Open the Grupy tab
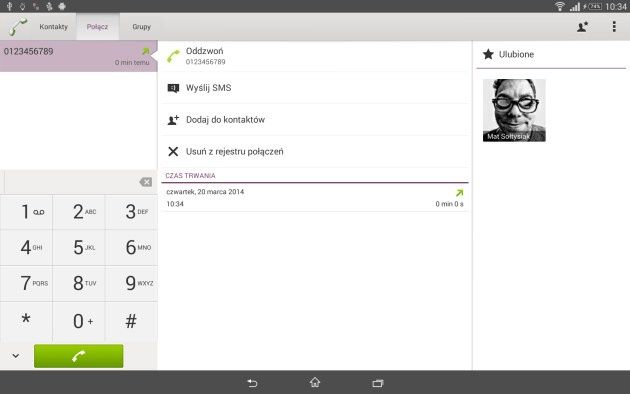 pyautogui.click(x=141, y=27)
